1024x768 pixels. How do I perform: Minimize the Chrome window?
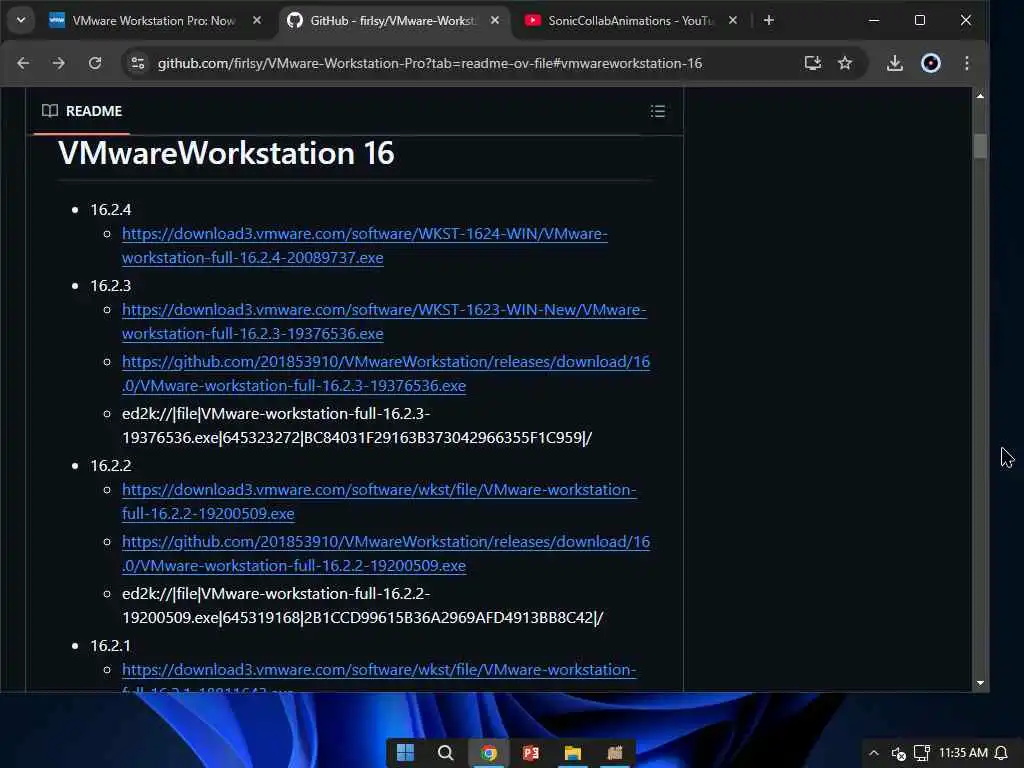click(x=874, y=20)
